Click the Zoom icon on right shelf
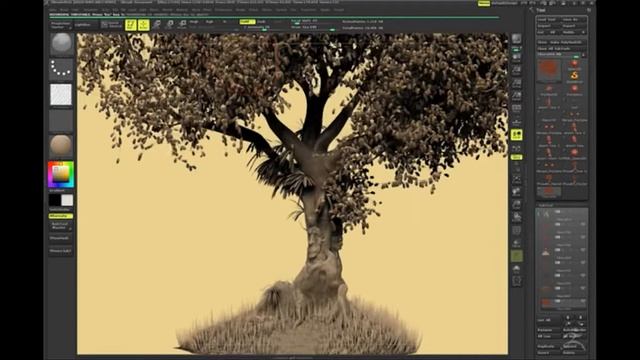Image resolution: width=640 pixels, height=360 pixels. point(517,70)
